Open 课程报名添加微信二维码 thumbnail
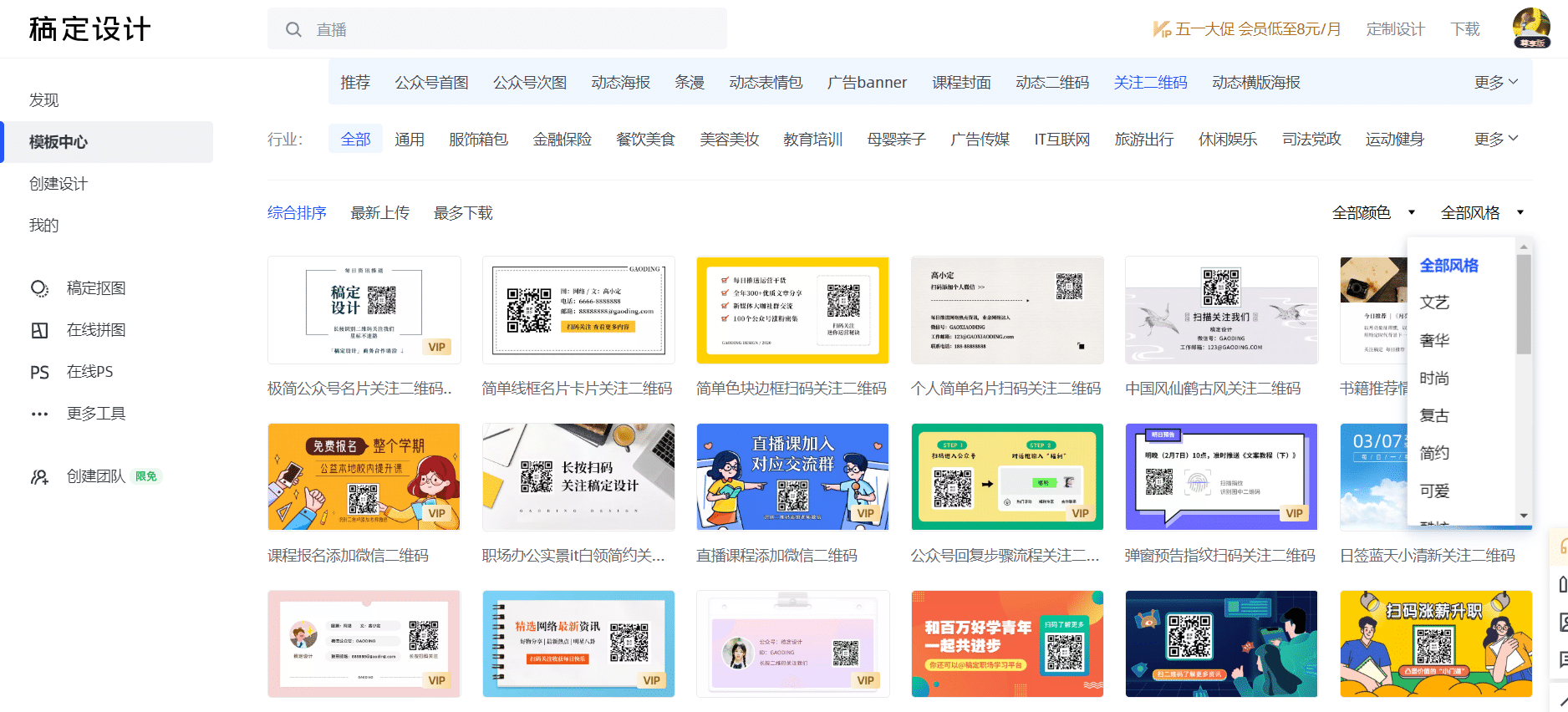The image size is (1568, 712). (x=364, y=476)
